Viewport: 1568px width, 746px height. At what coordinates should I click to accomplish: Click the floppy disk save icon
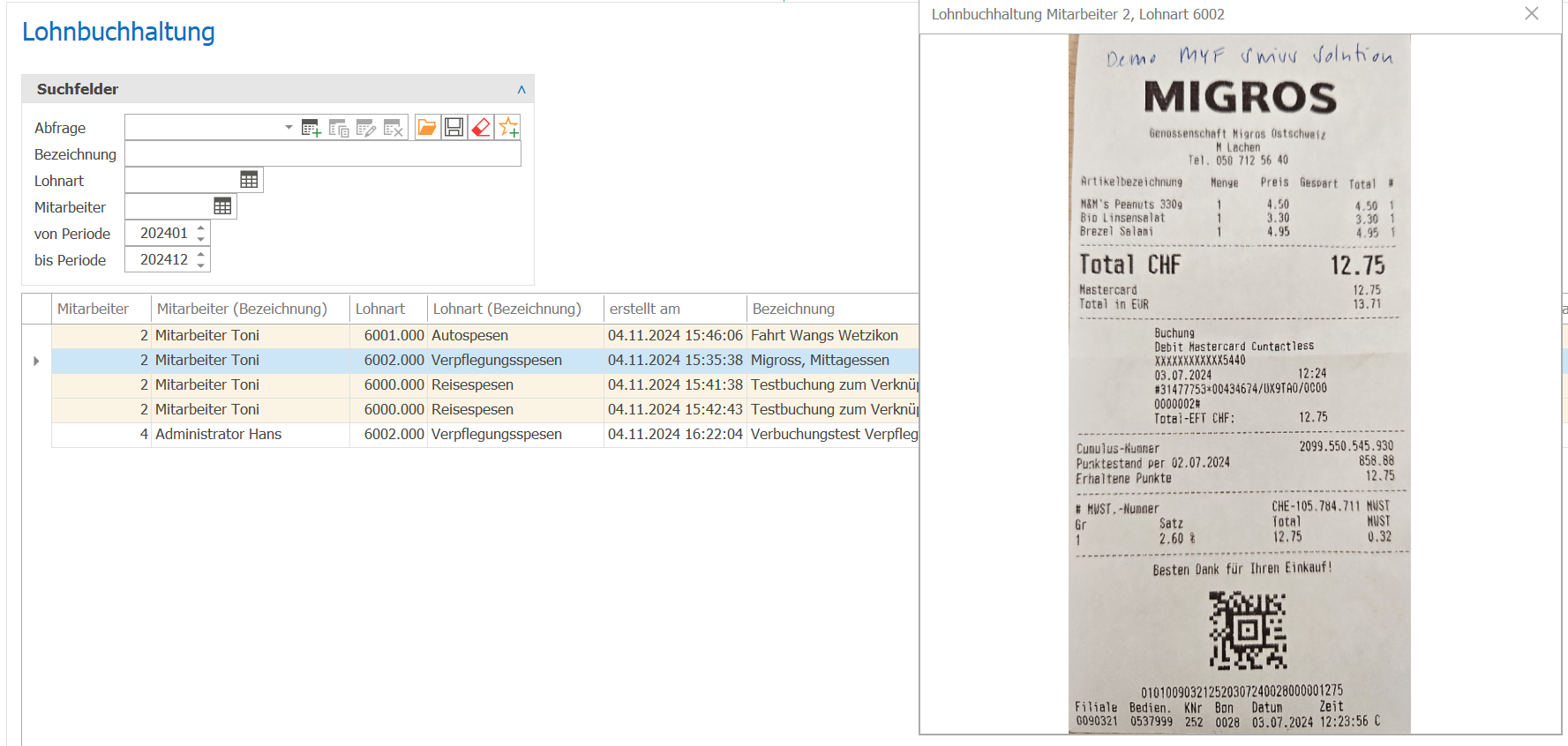[454, 128]
